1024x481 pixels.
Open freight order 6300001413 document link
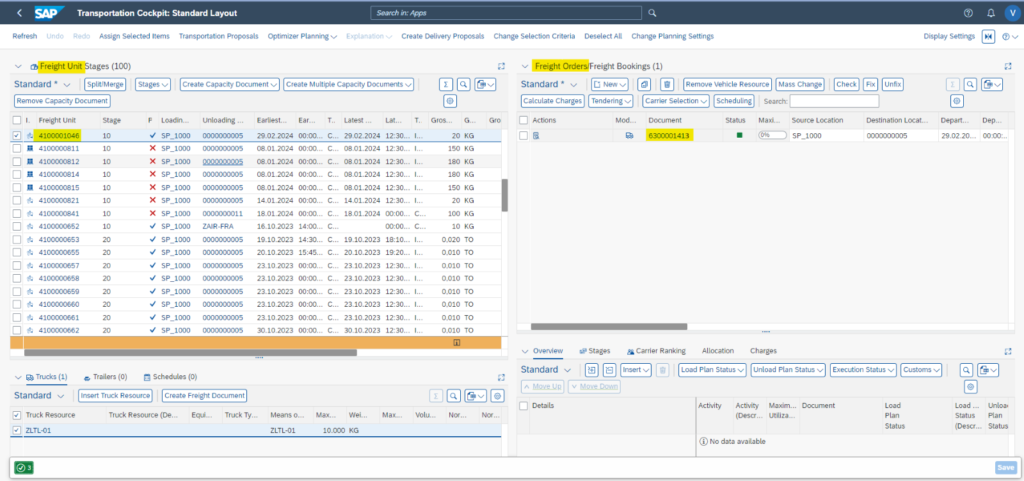tap(669, 135)
